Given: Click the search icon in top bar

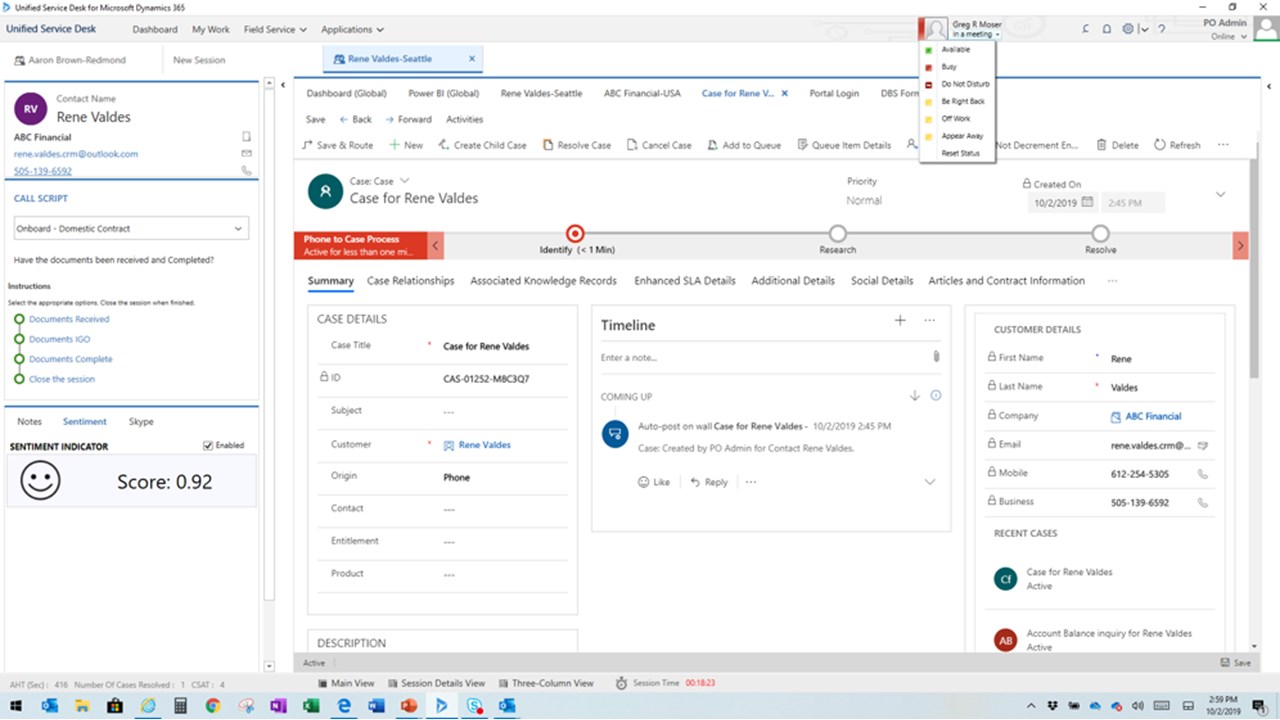Looking at the screenshot, I should [x=1086, y=29].
